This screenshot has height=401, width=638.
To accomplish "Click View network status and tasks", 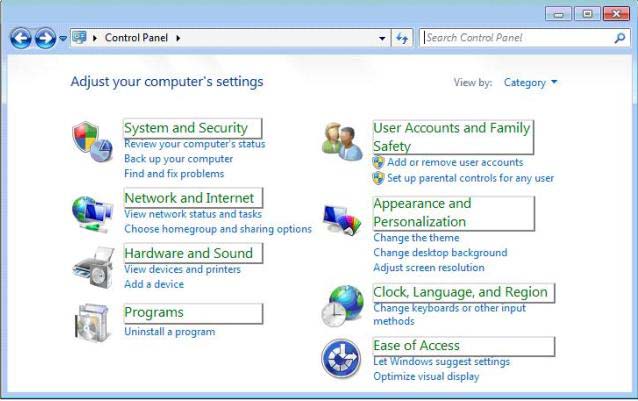I will click(193, 214).
